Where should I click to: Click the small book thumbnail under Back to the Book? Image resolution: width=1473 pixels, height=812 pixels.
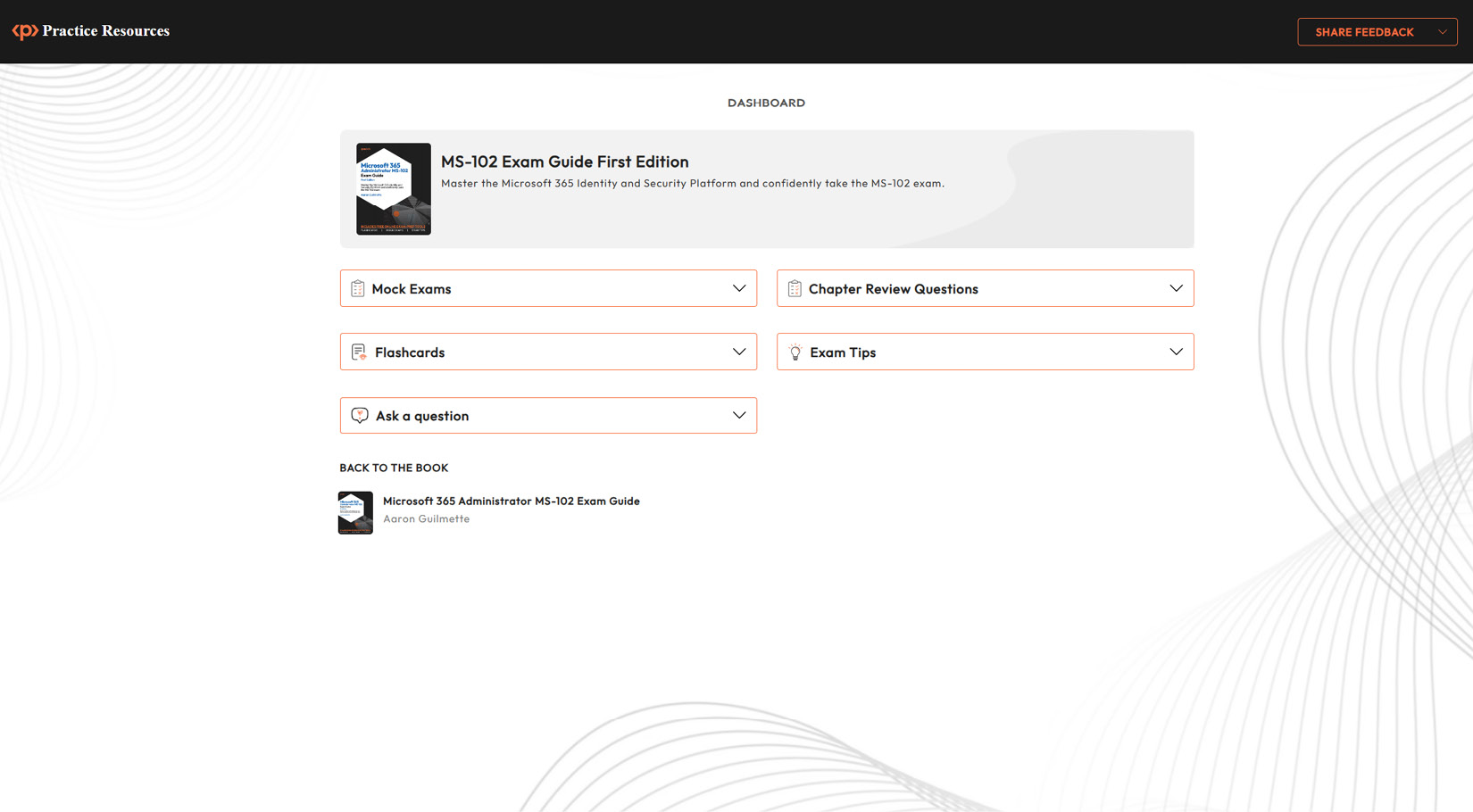(x=355, y=512)
